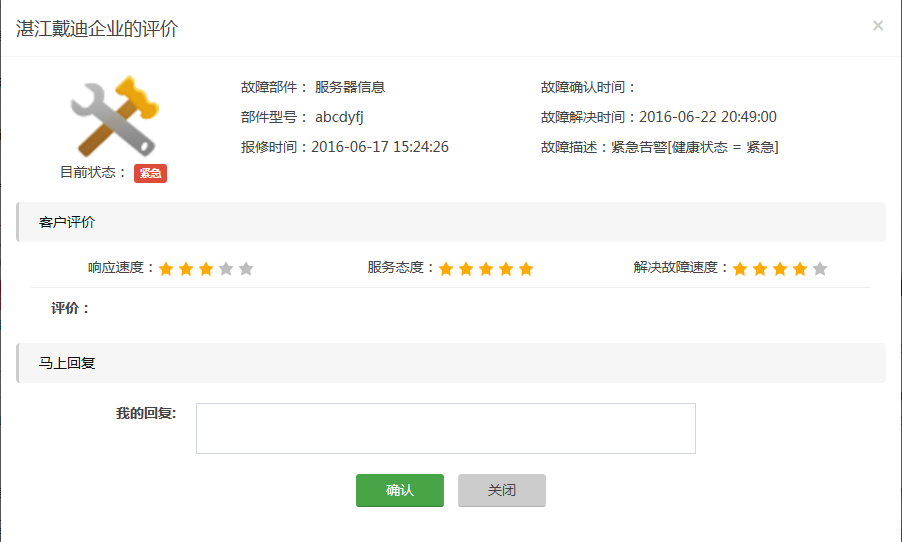The height and width of the screenshot is (542, 902).
Task: Click the fifth gray star of 解决故障速度
Action: 820,269
